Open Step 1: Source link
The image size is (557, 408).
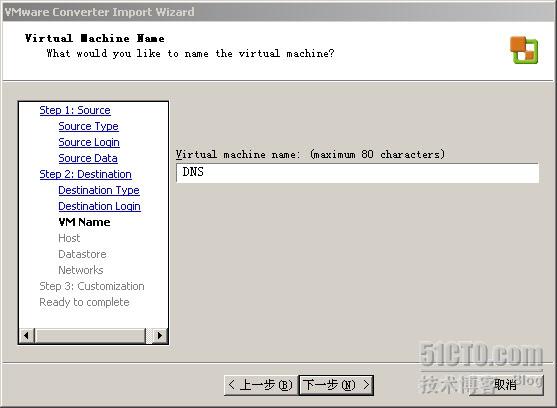(75, 110)
